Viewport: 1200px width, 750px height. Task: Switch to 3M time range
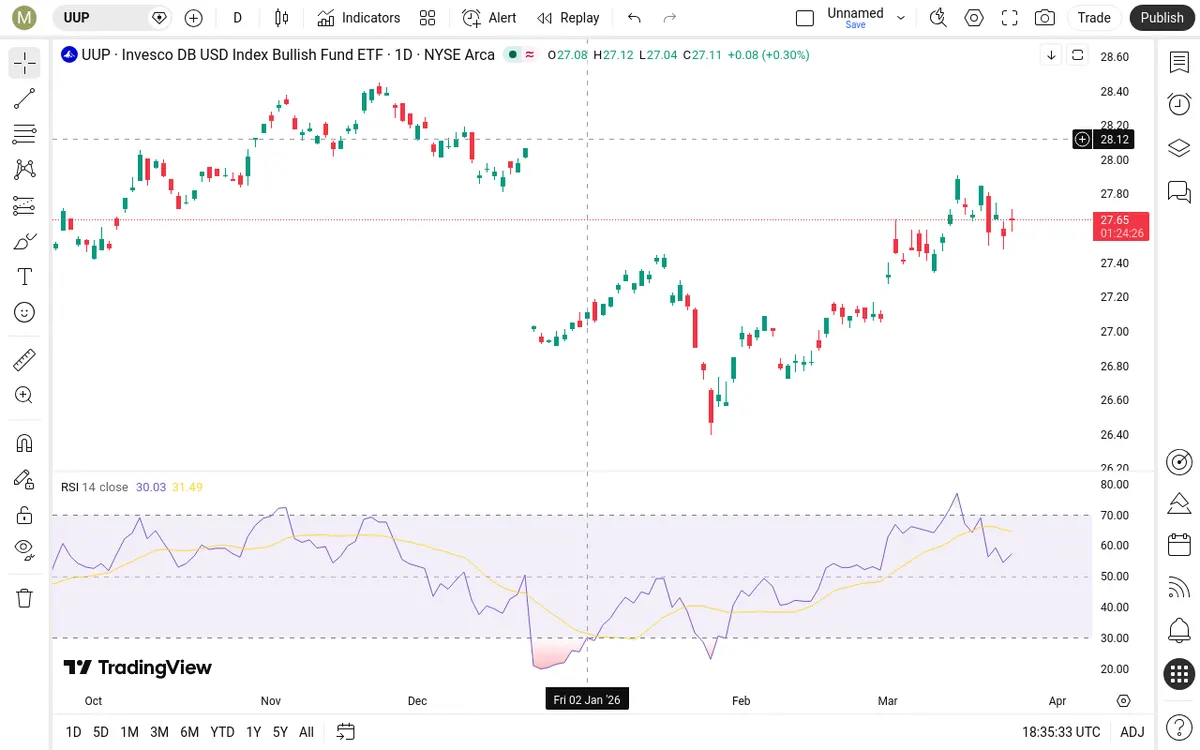(x=159, y=732)
